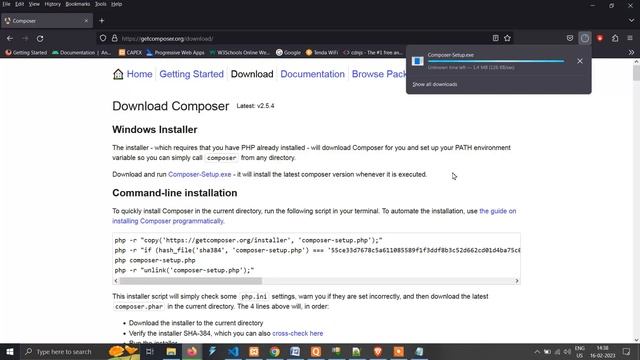Close the Composer tab
The width and height of the screenshot is (640, 360).
pos(86,20)
